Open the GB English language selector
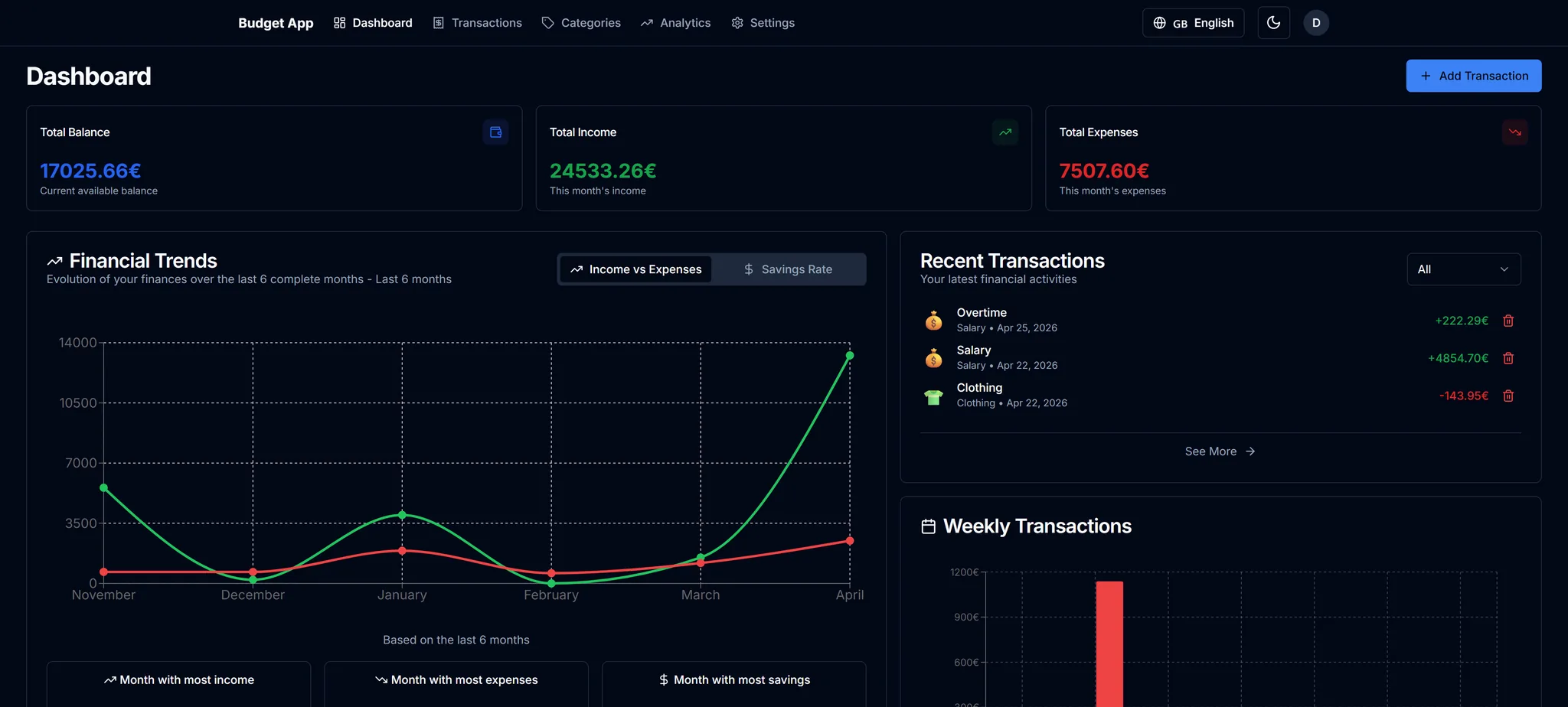 click(1193, 23)
